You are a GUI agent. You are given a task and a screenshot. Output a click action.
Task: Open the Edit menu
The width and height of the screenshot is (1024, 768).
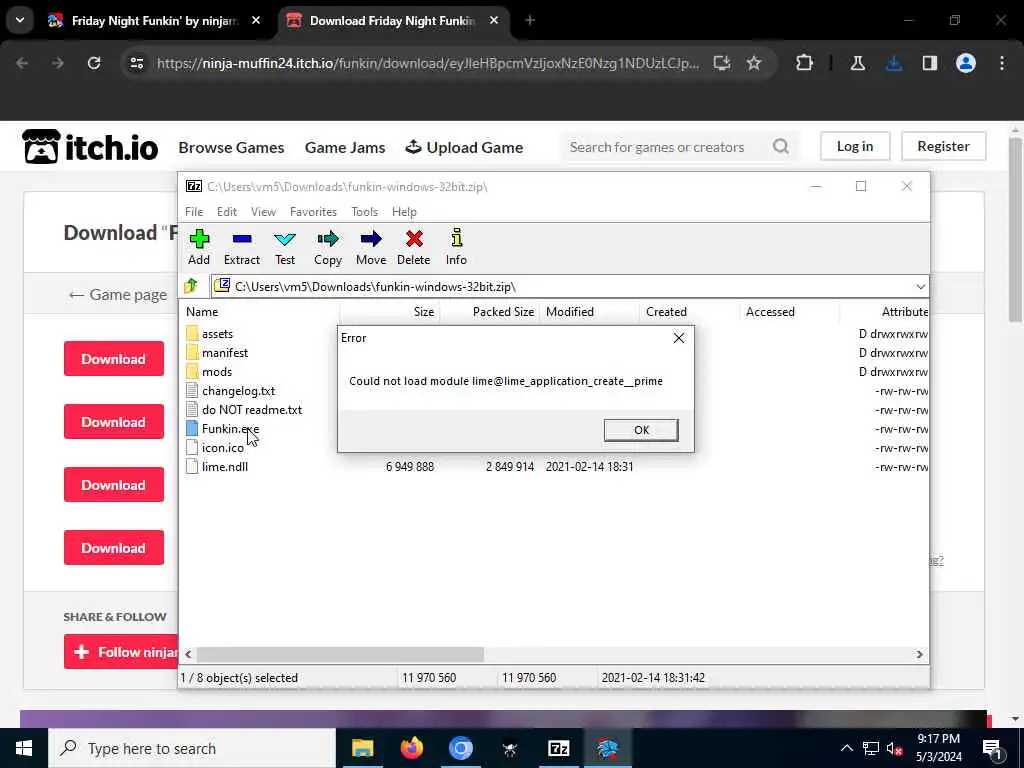(x=227, y=212)
